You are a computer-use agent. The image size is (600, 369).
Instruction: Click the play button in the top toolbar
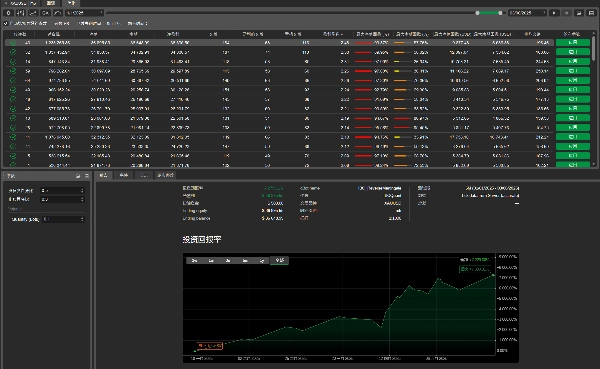pyautogui.click(x=554, y=13)
